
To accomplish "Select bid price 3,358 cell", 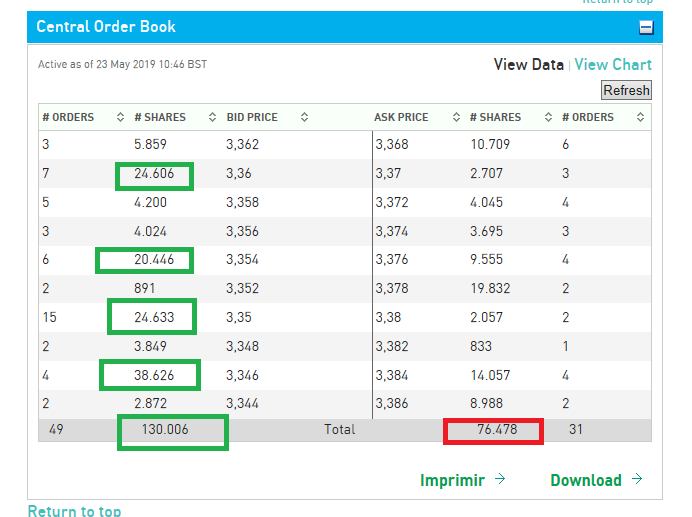I will tap(242, 202).
